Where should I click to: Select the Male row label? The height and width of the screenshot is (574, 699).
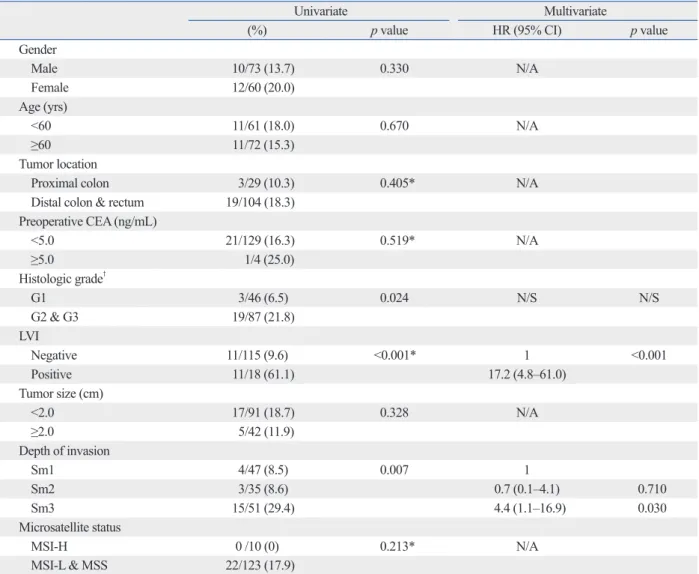click(x=44, y=69)
